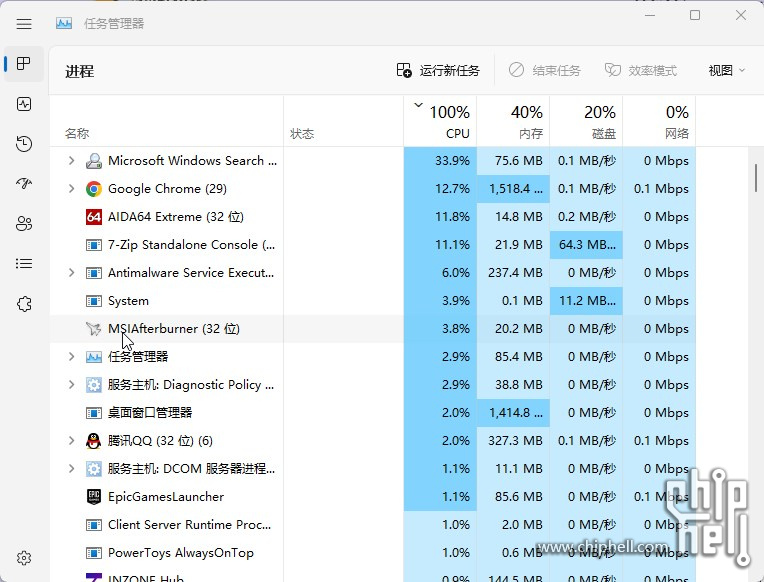Click the process list vertical scrollbar thumb

click(x=756, y=178)
